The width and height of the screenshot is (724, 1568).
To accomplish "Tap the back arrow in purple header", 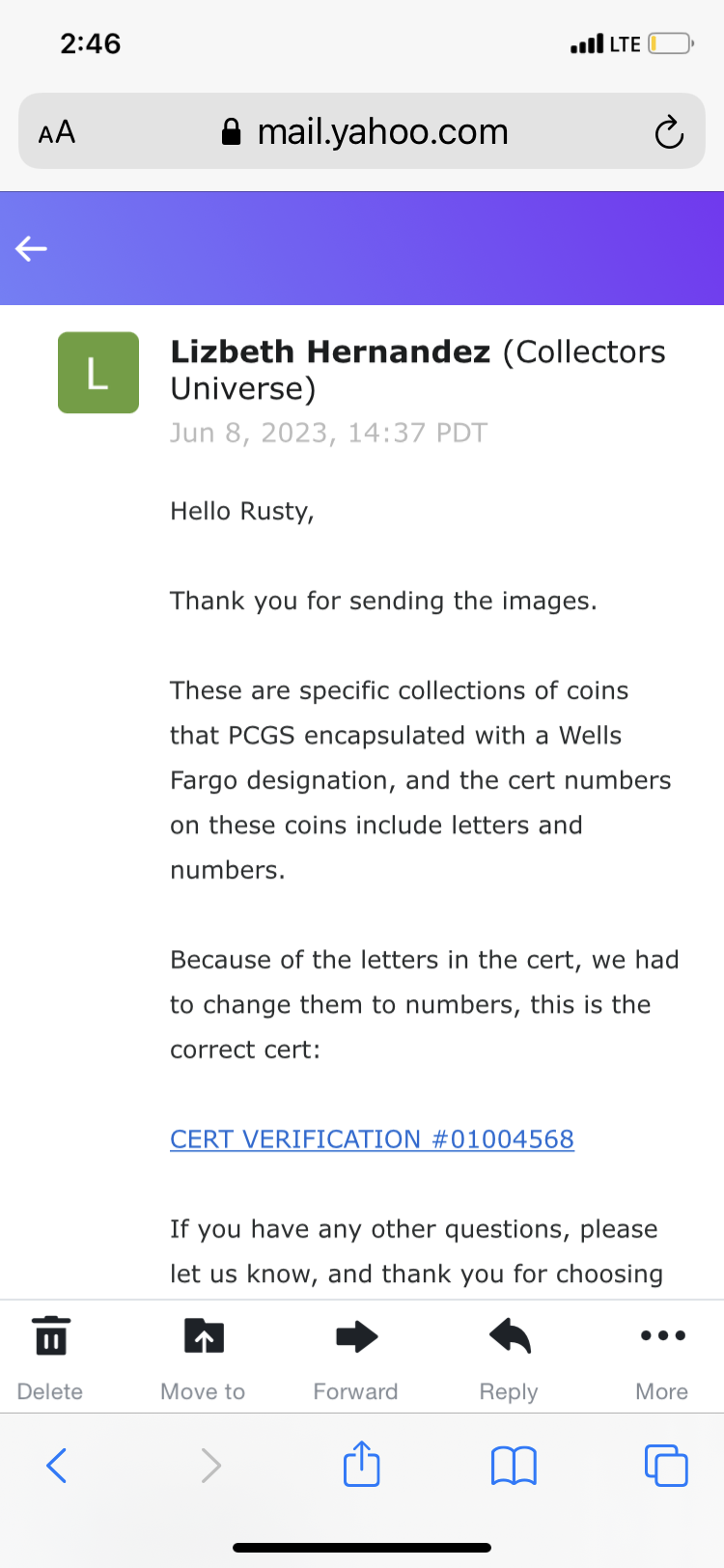I will (x=31, y=249).
